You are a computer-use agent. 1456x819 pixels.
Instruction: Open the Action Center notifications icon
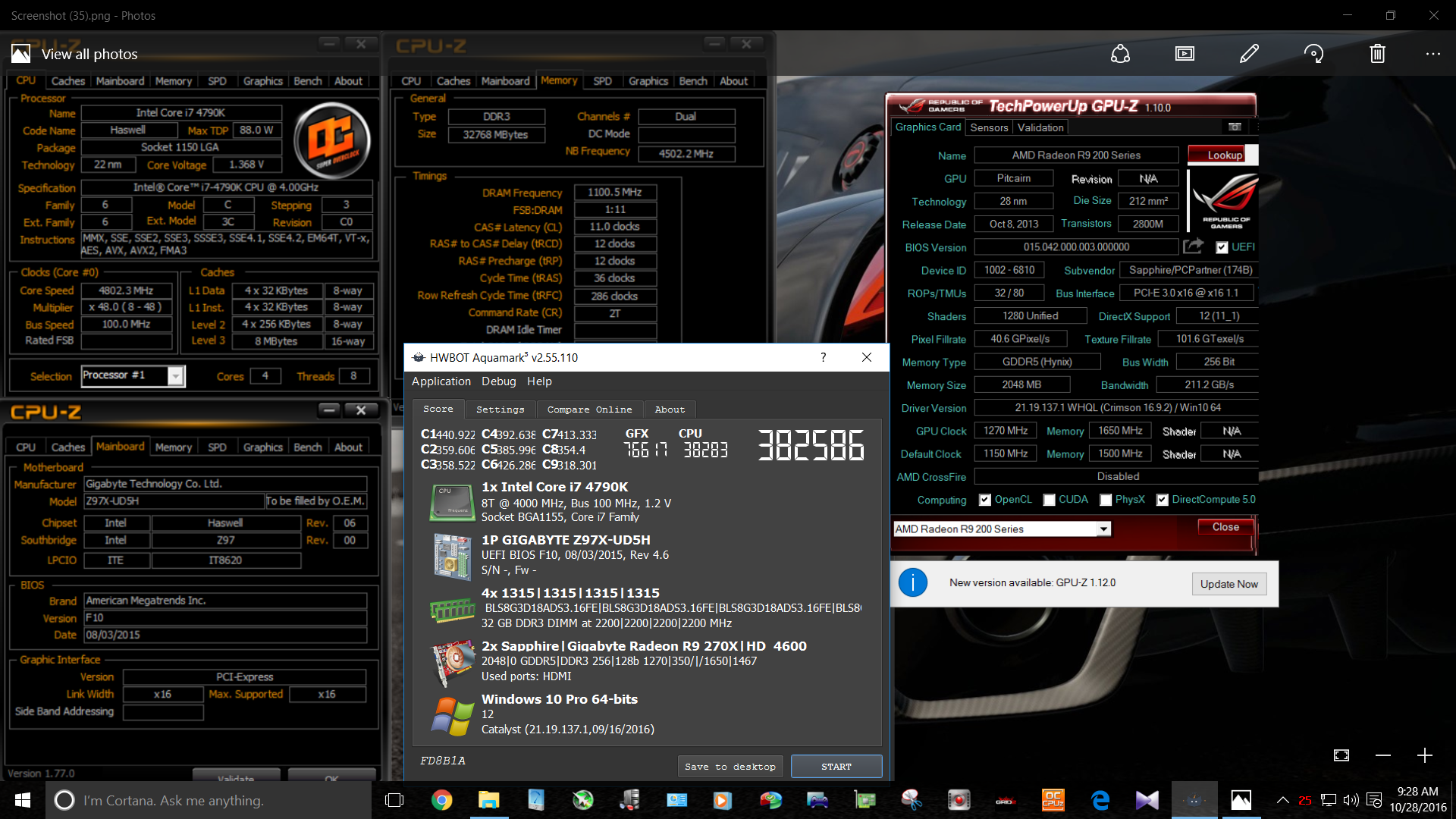(x=1374, y=800)
